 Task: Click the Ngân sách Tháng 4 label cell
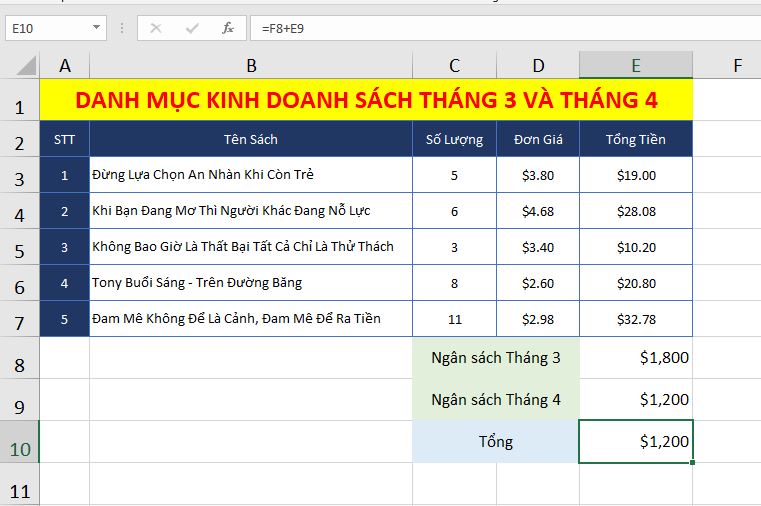pyautogui.click(x=496, y=400)
